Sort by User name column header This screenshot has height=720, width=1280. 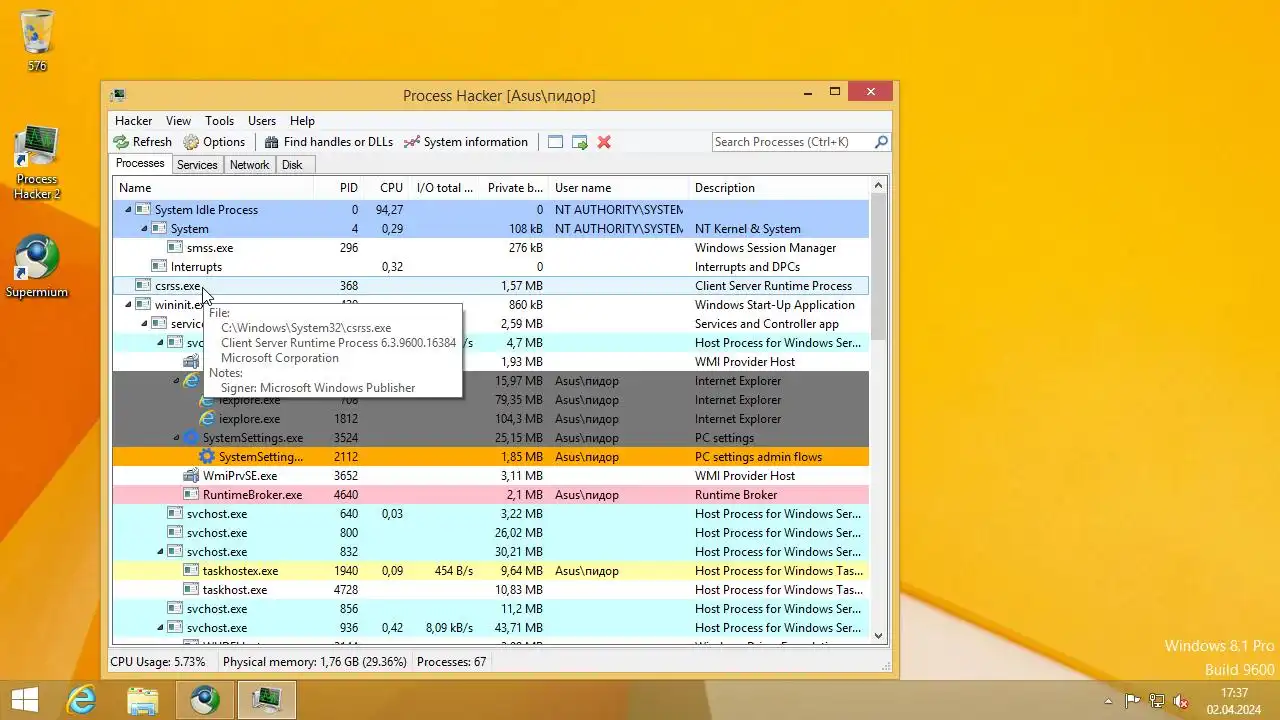(x=619, y=188)
